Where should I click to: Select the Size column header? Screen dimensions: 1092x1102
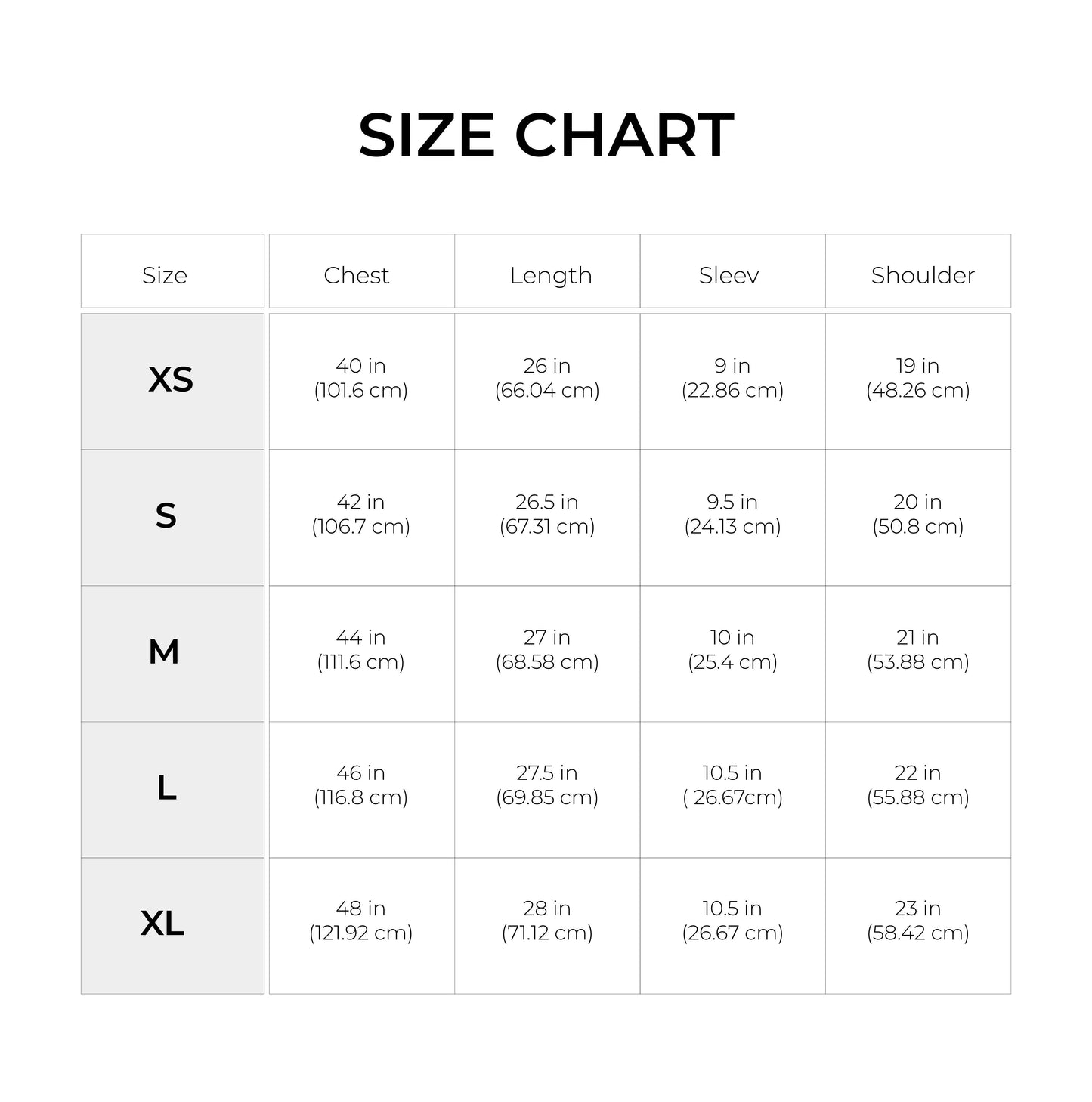pos(165,275)
